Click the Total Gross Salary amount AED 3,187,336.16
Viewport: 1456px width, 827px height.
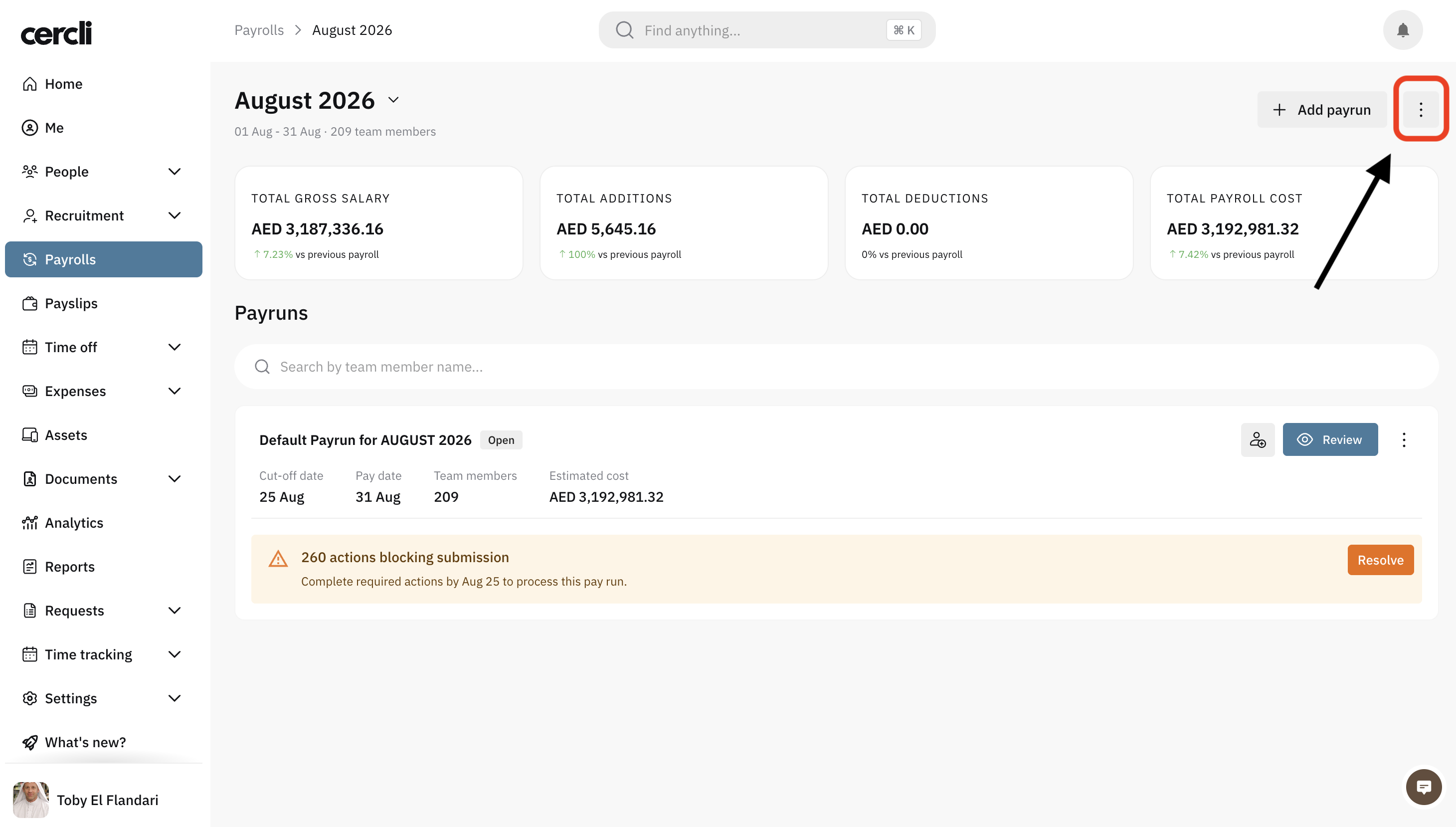coord(317,229)
